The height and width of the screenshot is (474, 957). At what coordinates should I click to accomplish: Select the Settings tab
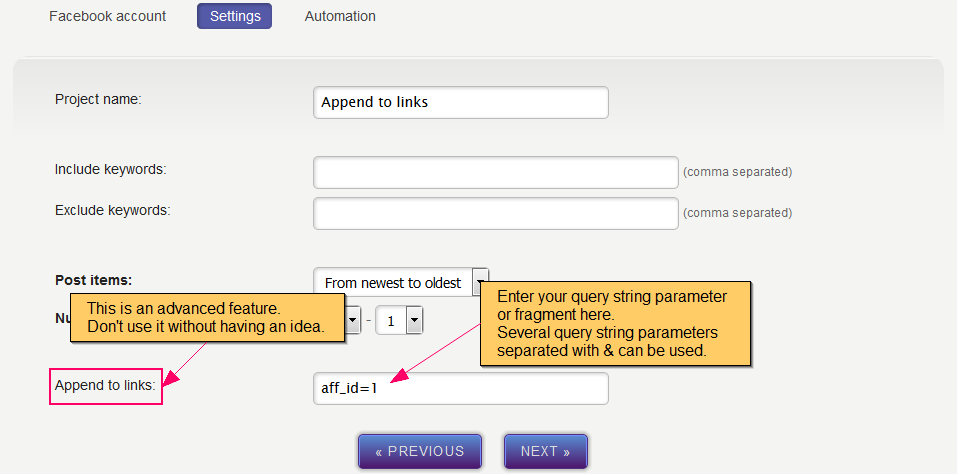(x=234, y=16)
